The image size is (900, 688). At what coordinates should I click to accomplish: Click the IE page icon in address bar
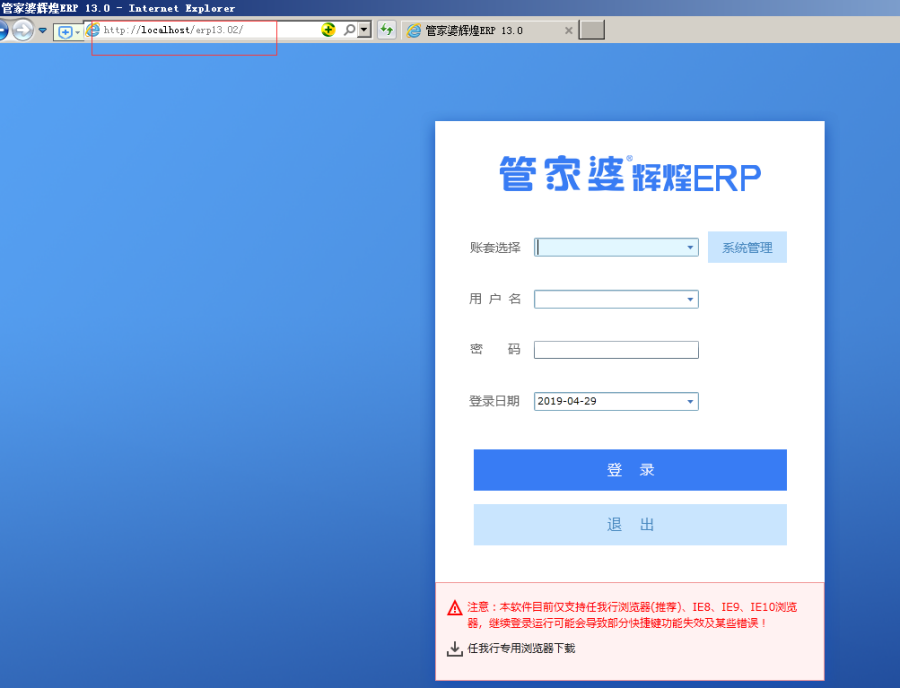[93, 30]
